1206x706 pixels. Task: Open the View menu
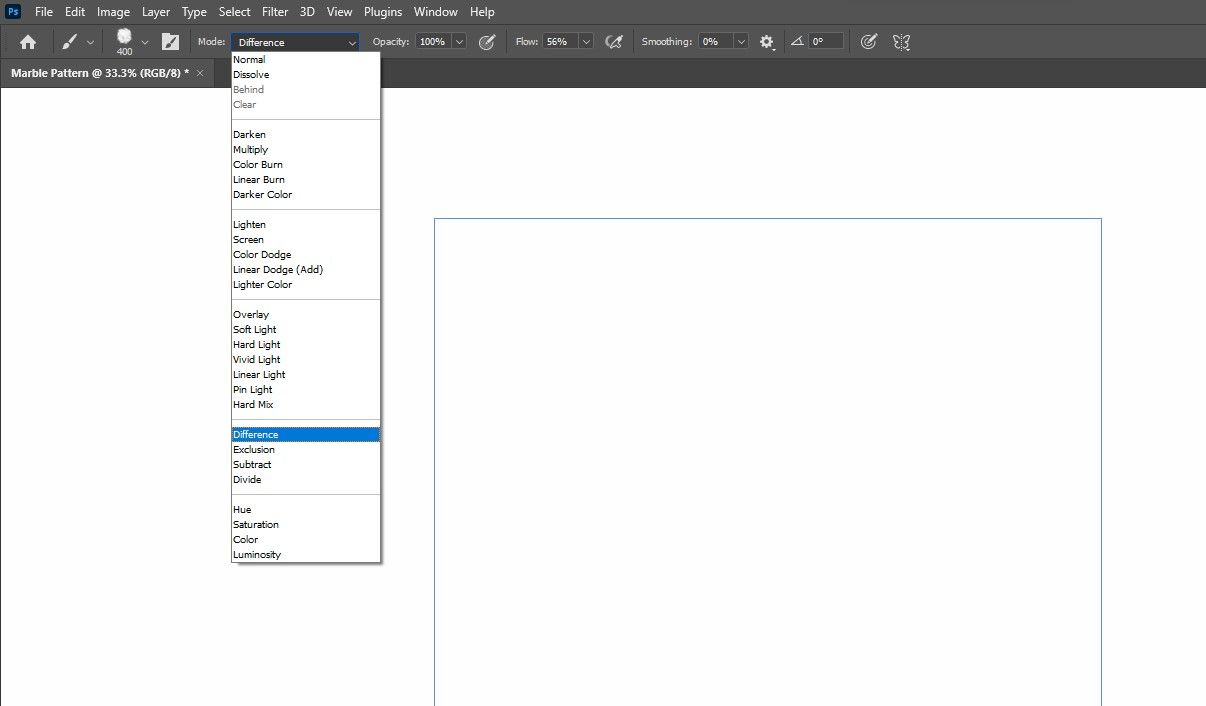tap(340, 12)
